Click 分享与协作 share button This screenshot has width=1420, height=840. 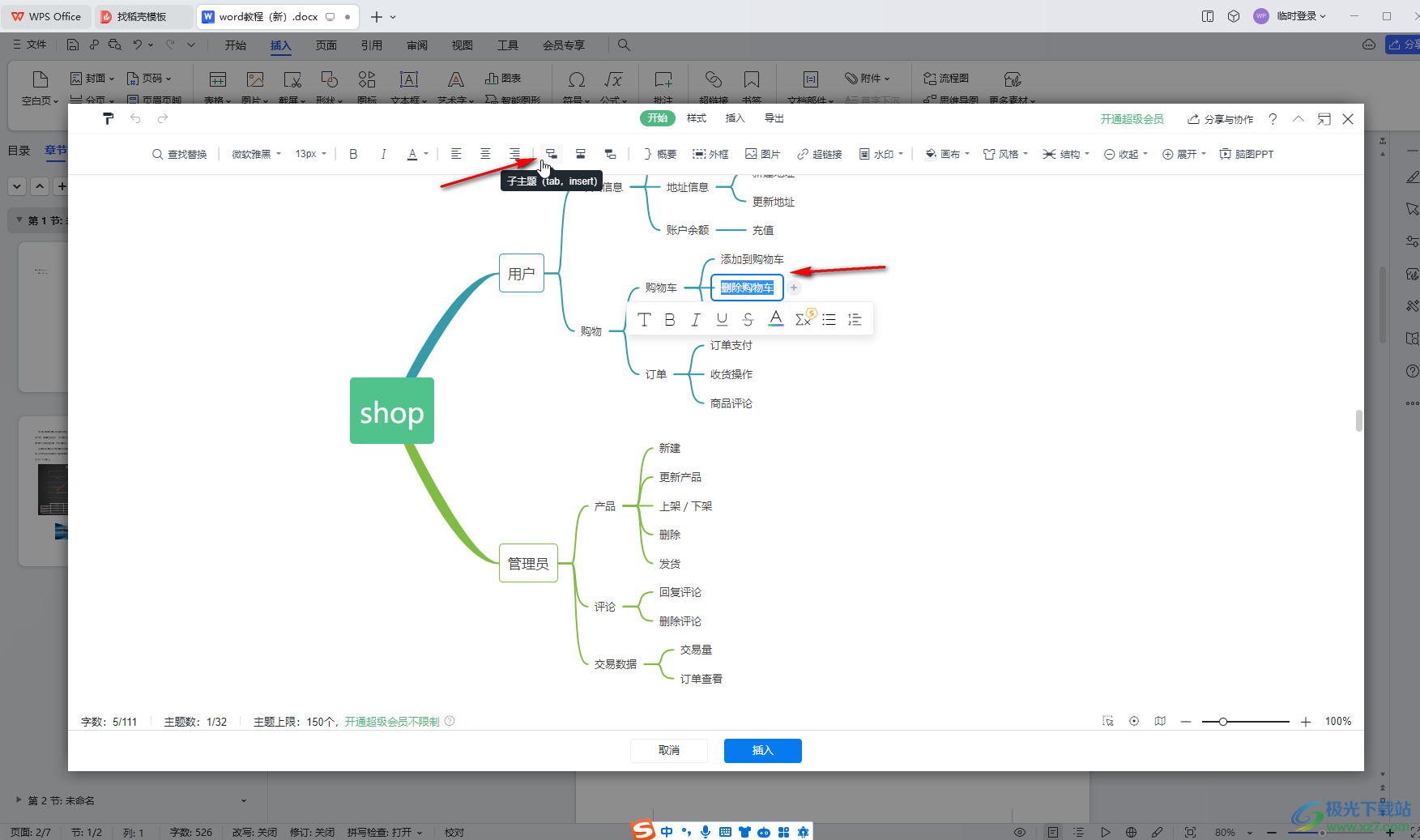(1221, 119)
